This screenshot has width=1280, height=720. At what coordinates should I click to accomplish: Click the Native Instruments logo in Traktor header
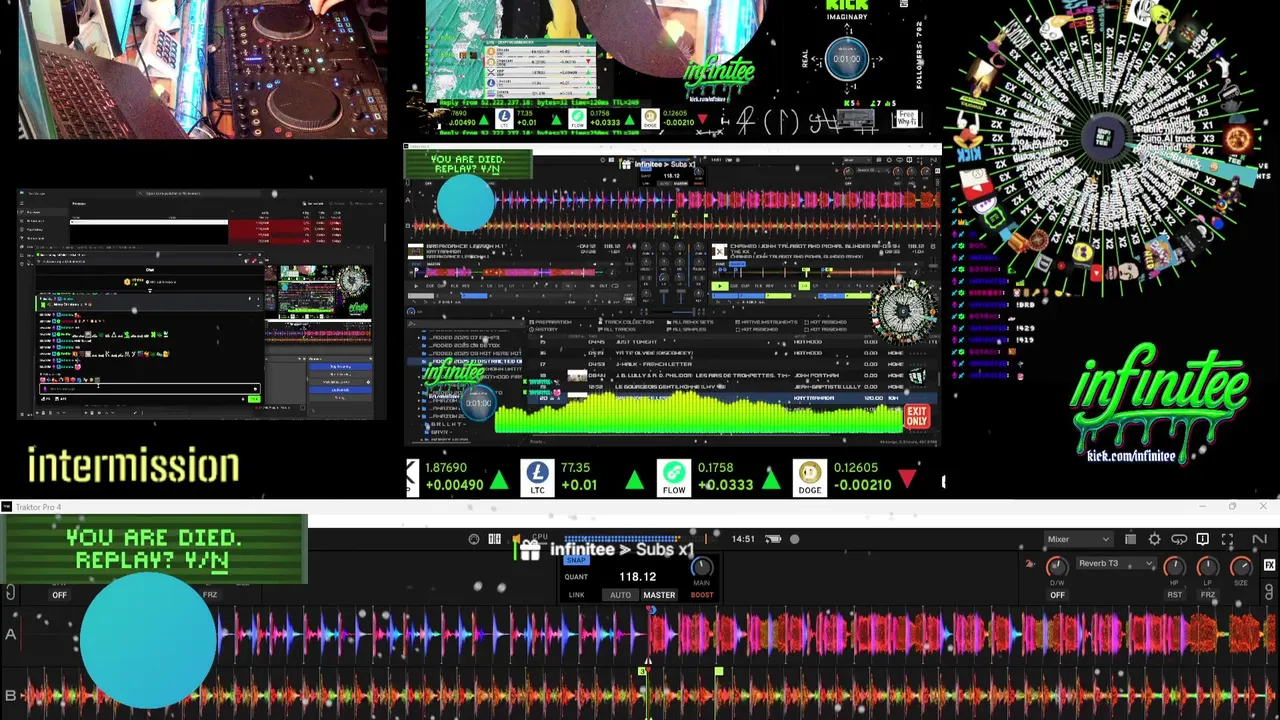click(x=1259, y=539)
